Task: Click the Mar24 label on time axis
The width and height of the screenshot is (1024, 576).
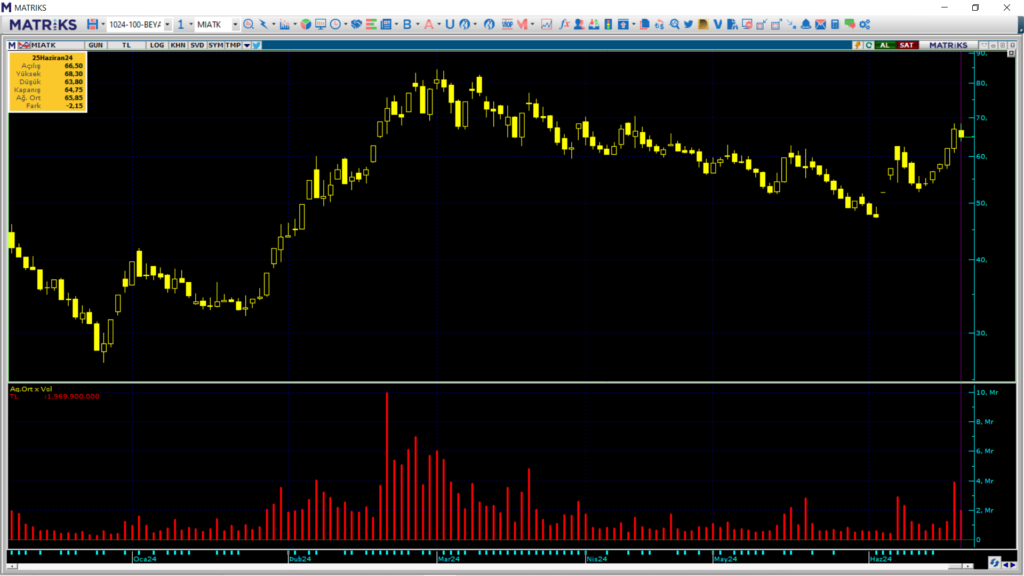Action: (x=449, y=559)
